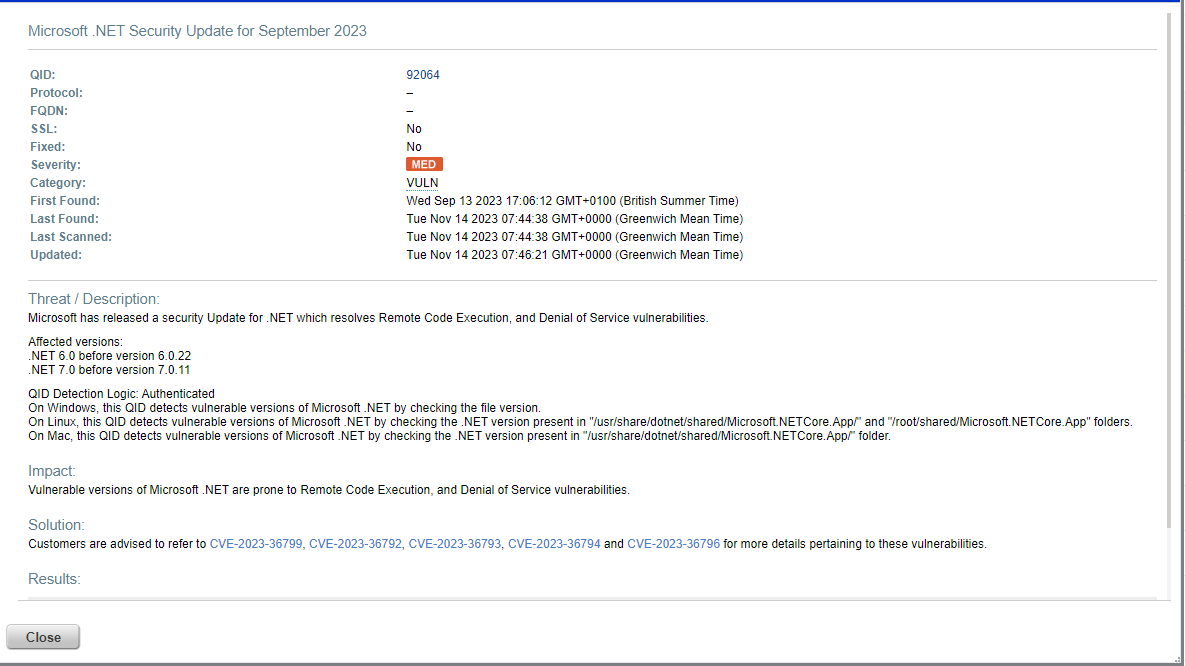Open CVE-2023-36793 link
The height and width of the screenshot is (666, 1185).
pyautogui.click(x=454, y=544)
